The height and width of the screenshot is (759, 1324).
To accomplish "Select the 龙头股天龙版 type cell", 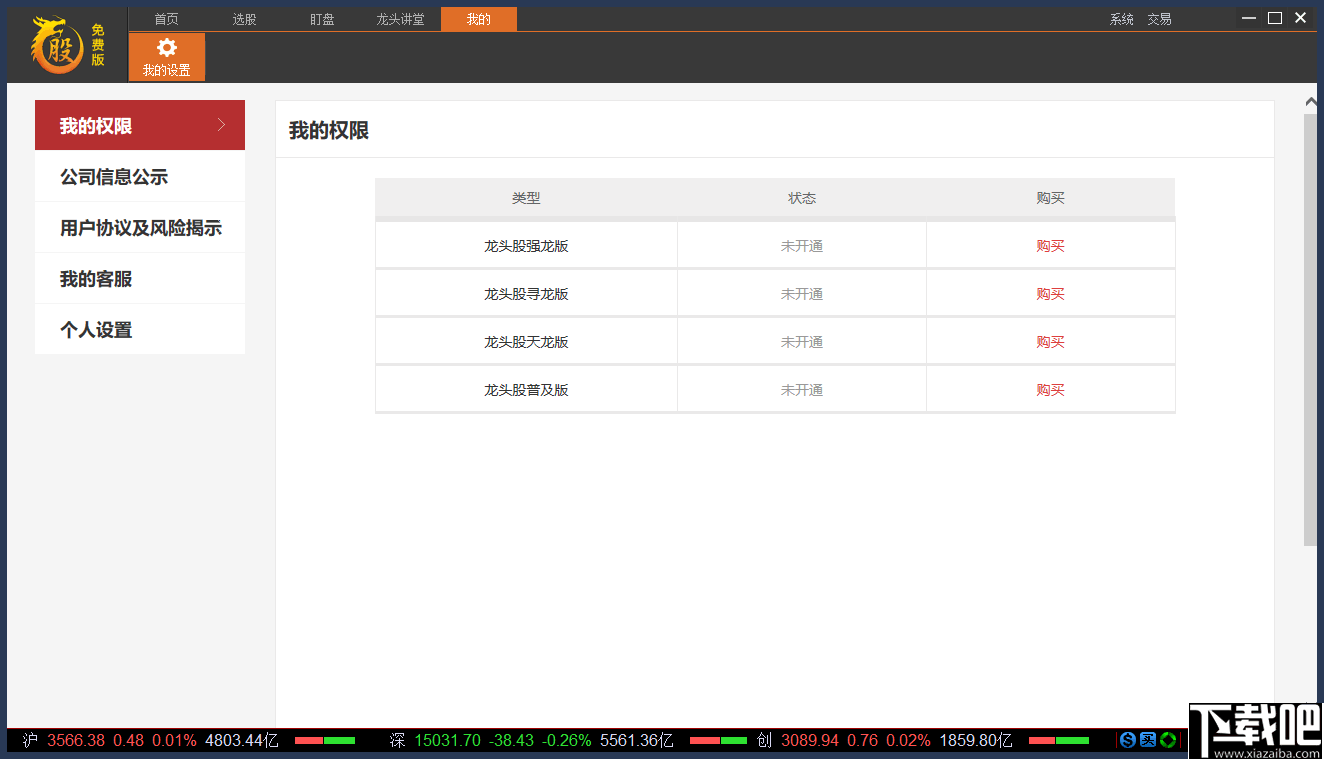I will tap(526, 342).
